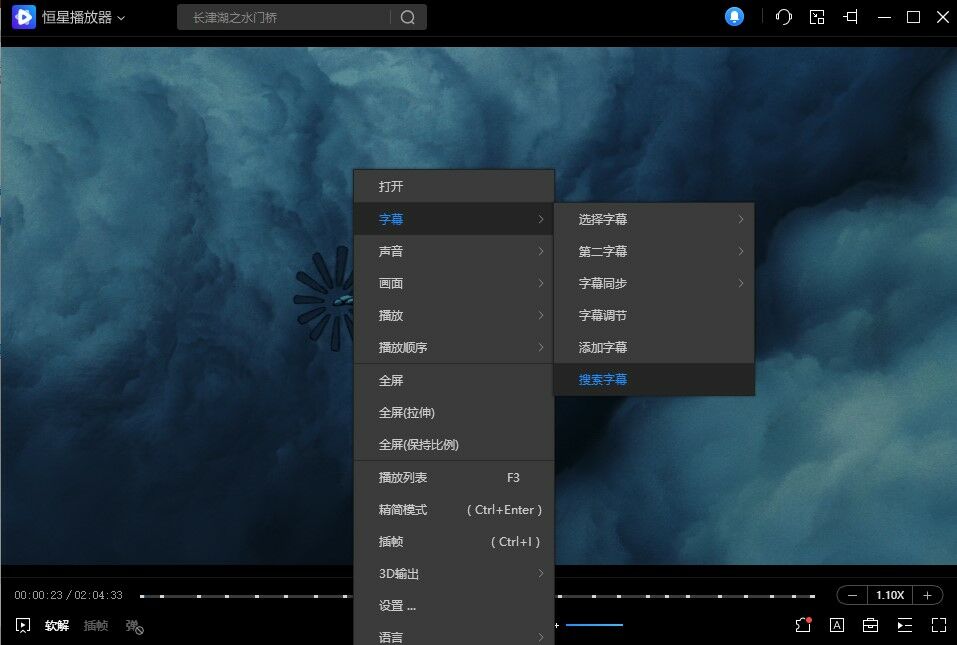This screenshot has width=957, height=645.
Task: Toggle the danmaku 弹 button
Action: coord(133,626)
